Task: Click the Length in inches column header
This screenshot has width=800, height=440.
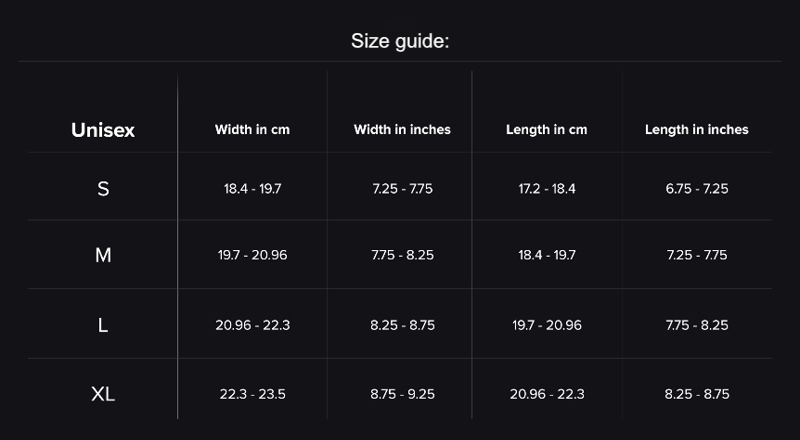Action: (696, 130)
